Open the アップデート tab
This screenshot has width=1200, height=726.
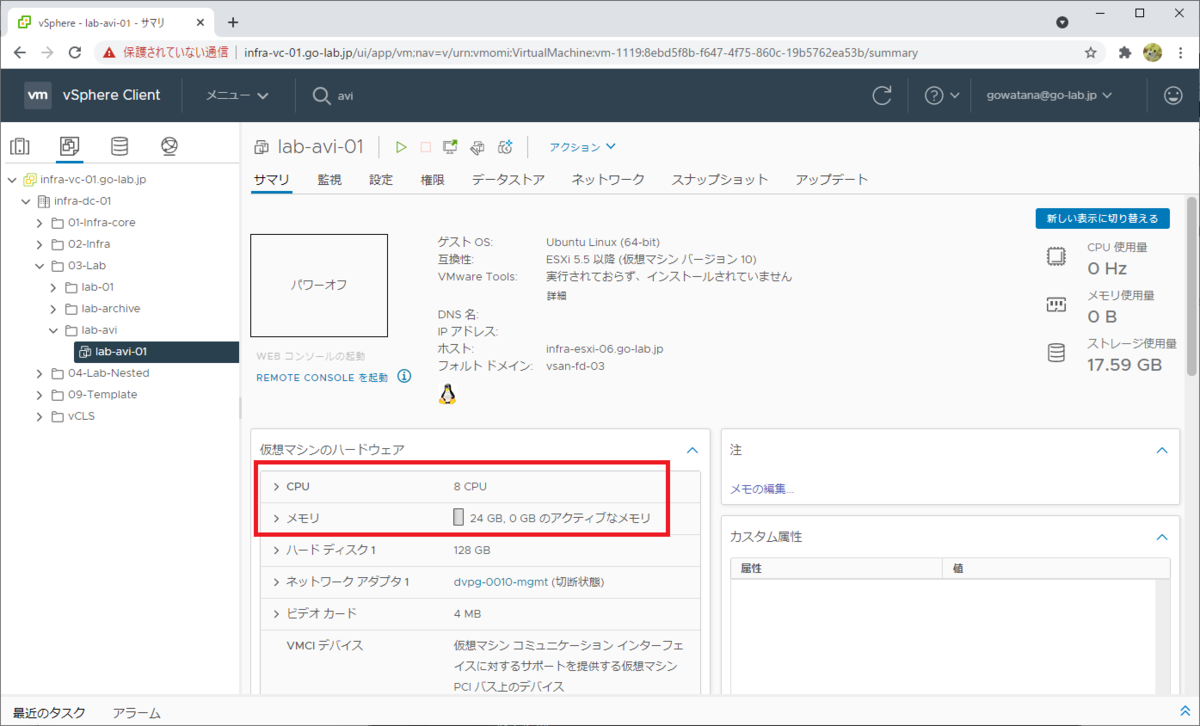(x=831, y=180)
